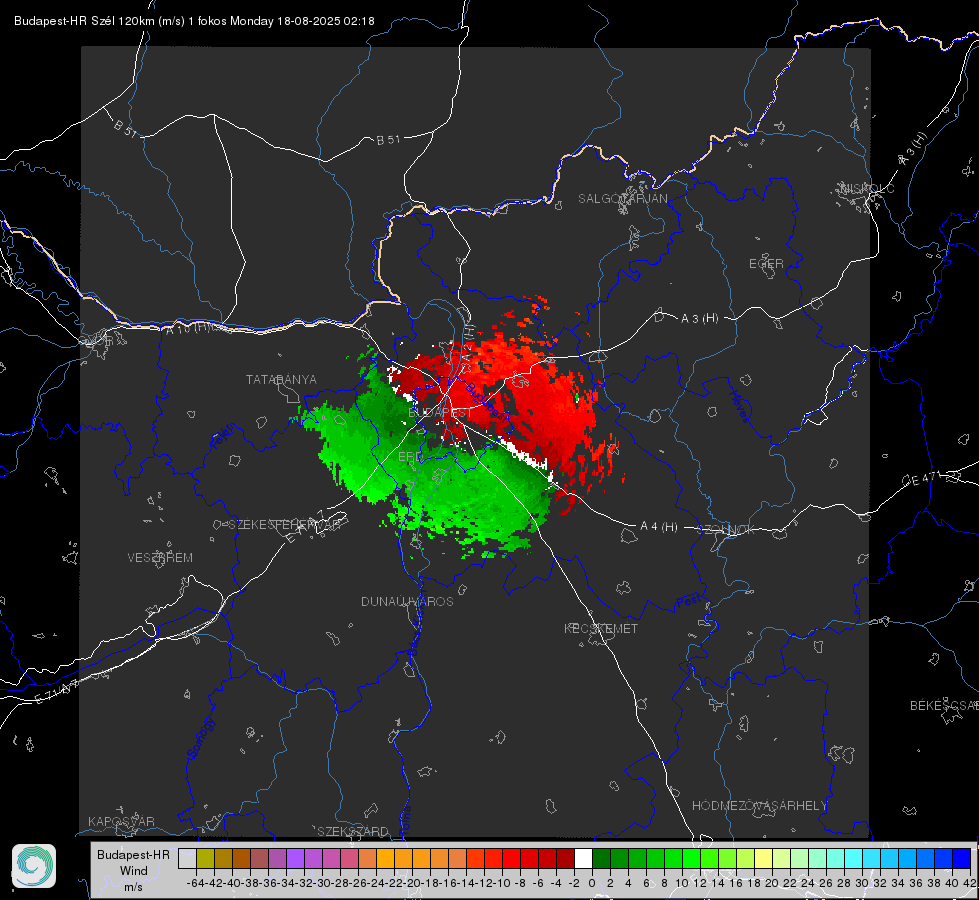Click the KAPOSVÁR city label

121,821
